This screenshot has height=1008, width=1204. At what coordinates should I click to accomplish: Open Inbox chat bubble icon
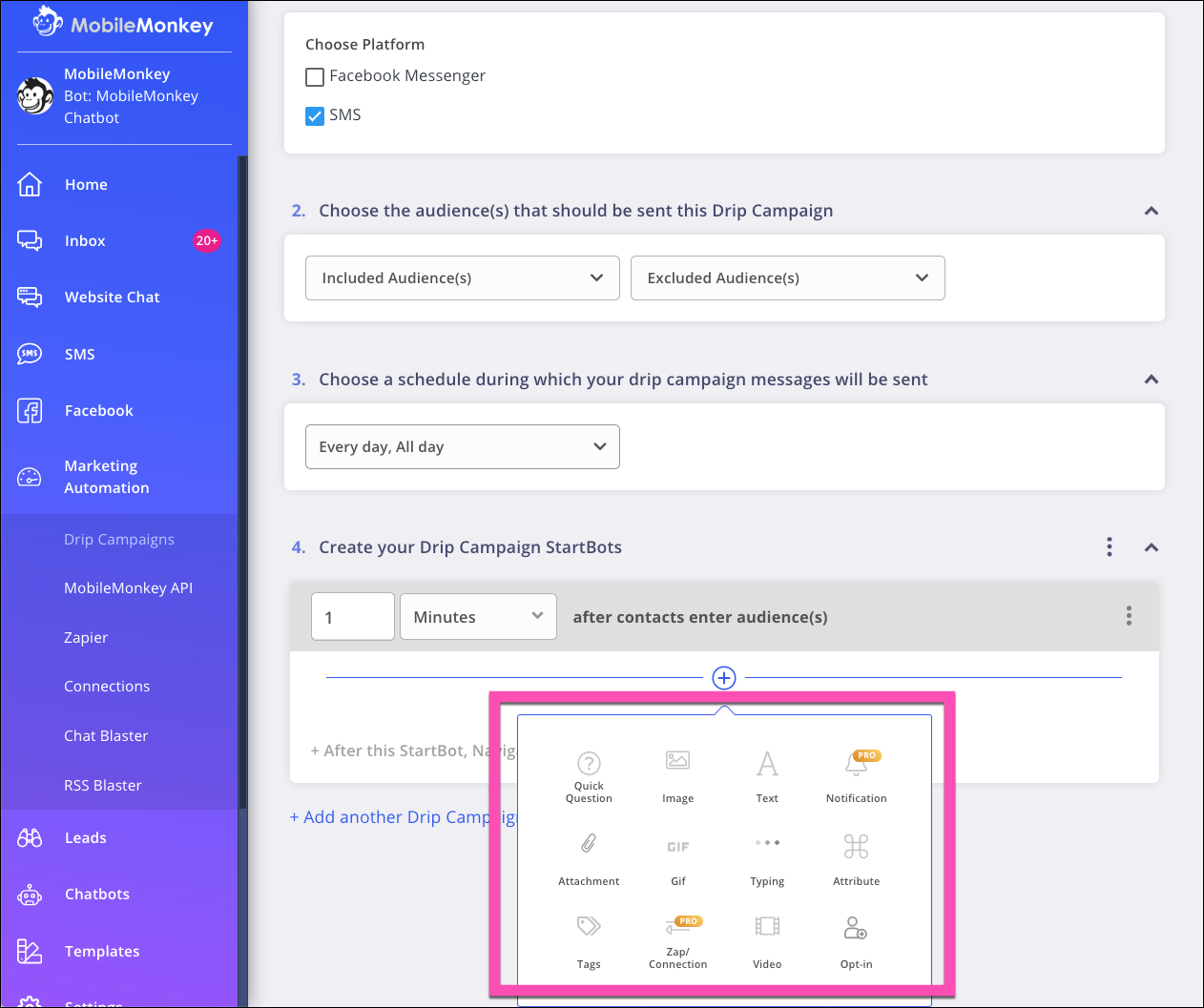(30, 240)
